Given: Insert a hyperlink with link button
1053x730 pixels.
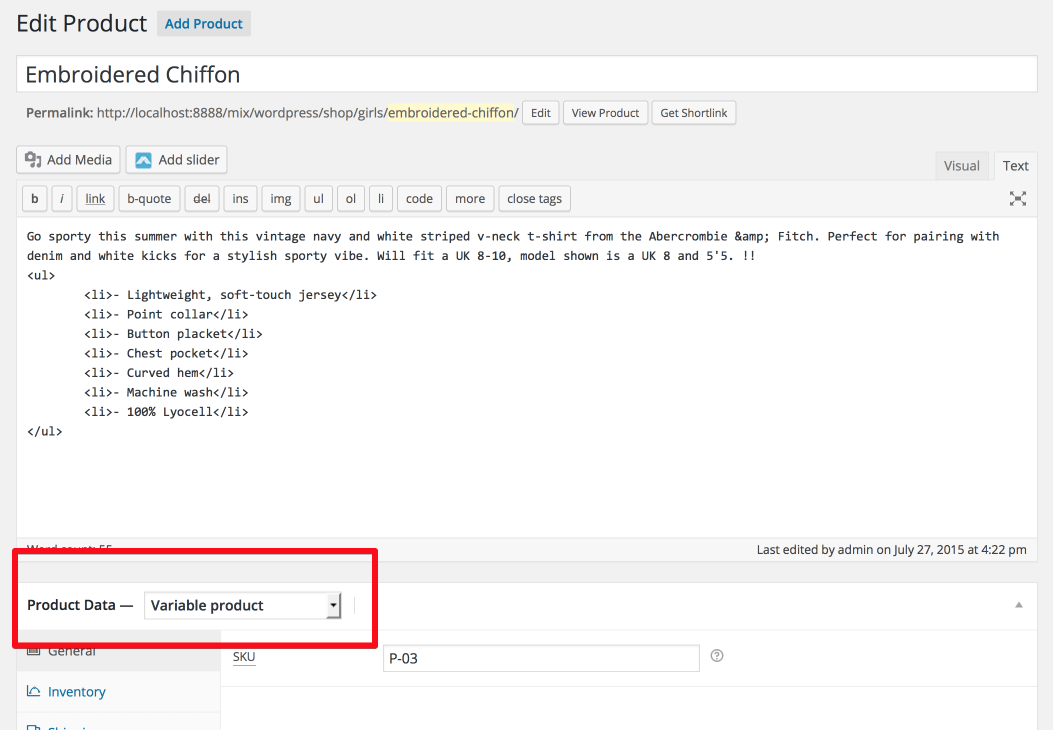Looking at the screenshot, I should point(95,199).
